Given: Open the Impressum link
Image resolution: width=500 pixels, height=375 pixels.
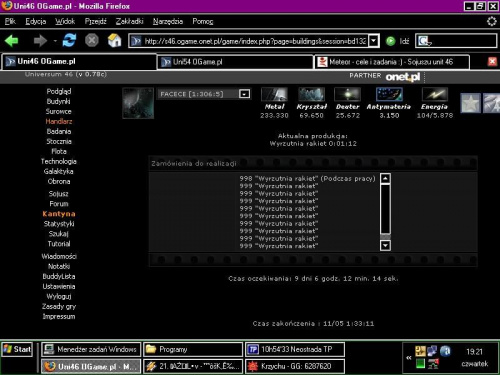Looking at the screenshot, I should point(59,316).
